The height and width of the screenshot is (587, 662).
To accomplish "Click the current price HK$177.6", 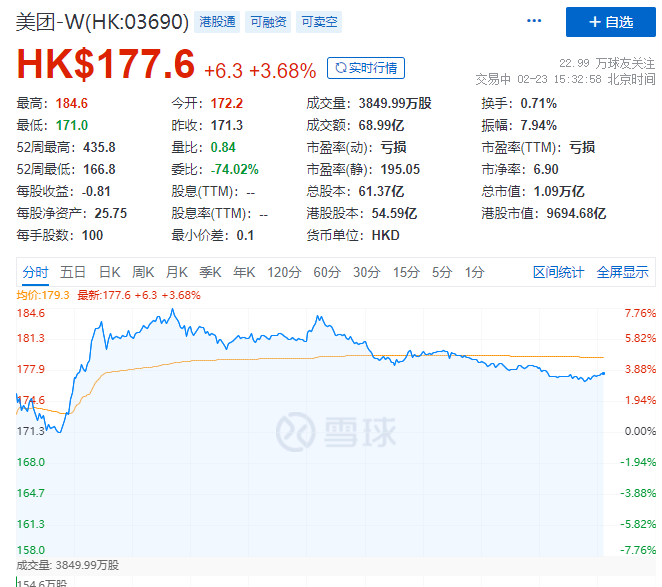I will click(x=106, y=64).
